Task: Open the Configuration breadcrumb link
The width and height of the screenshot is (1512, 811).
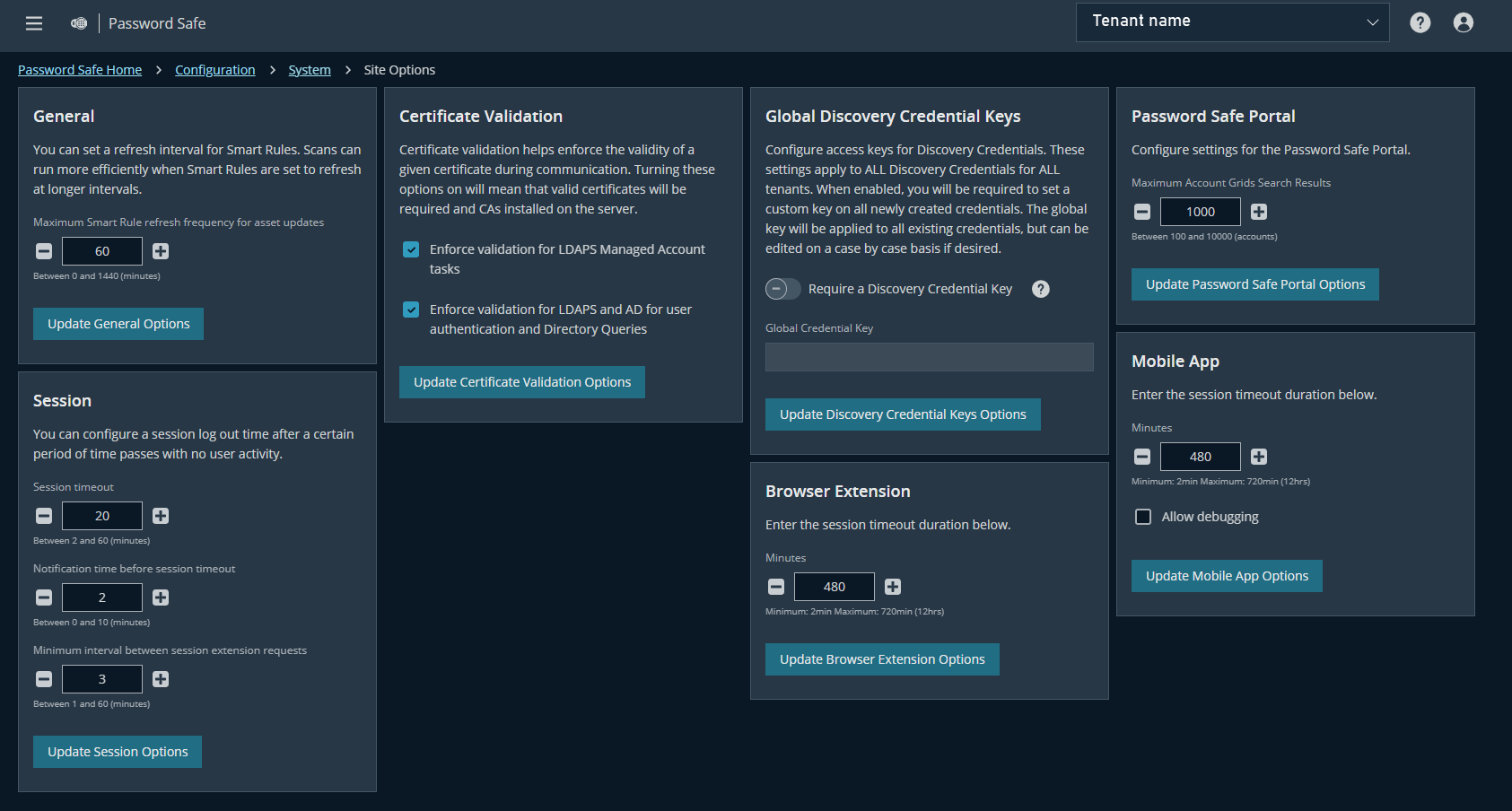Action: click(x=214, y=69)
